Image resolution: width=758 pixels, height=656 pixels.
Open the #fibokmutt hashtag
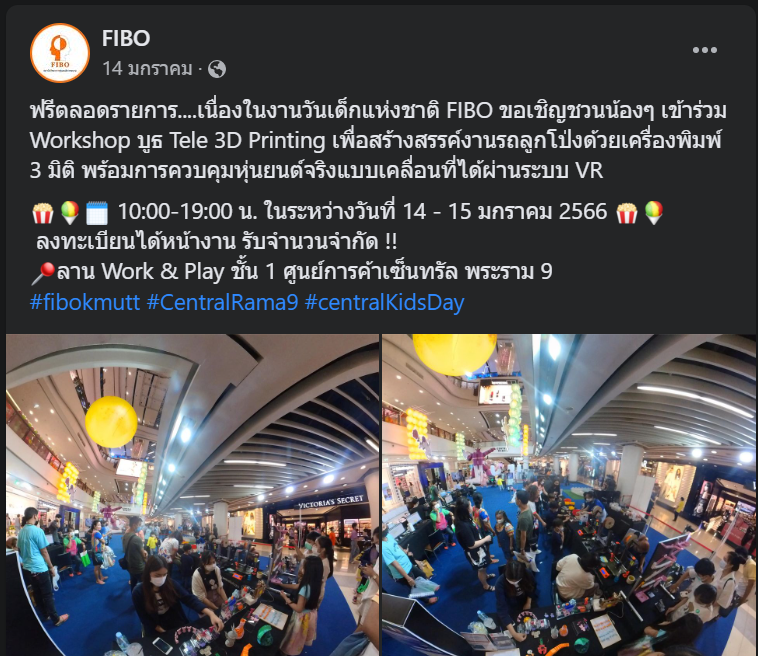point(85,302)
